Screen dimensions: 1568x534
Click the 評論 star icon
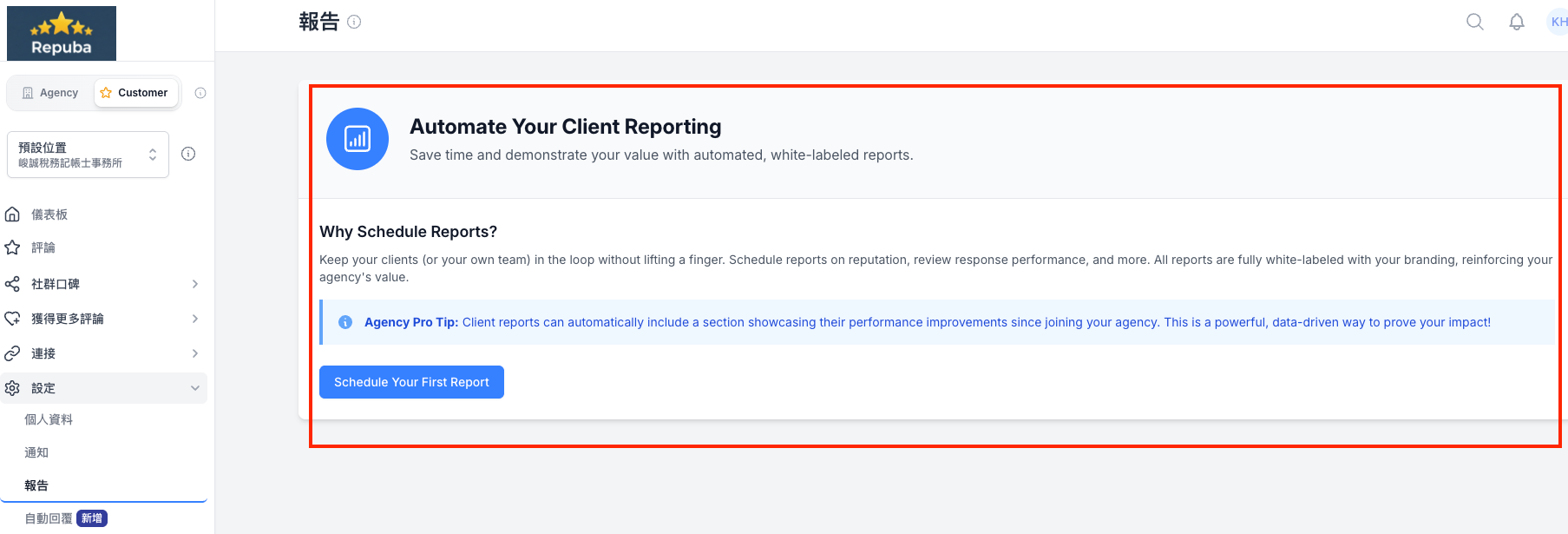12,247
